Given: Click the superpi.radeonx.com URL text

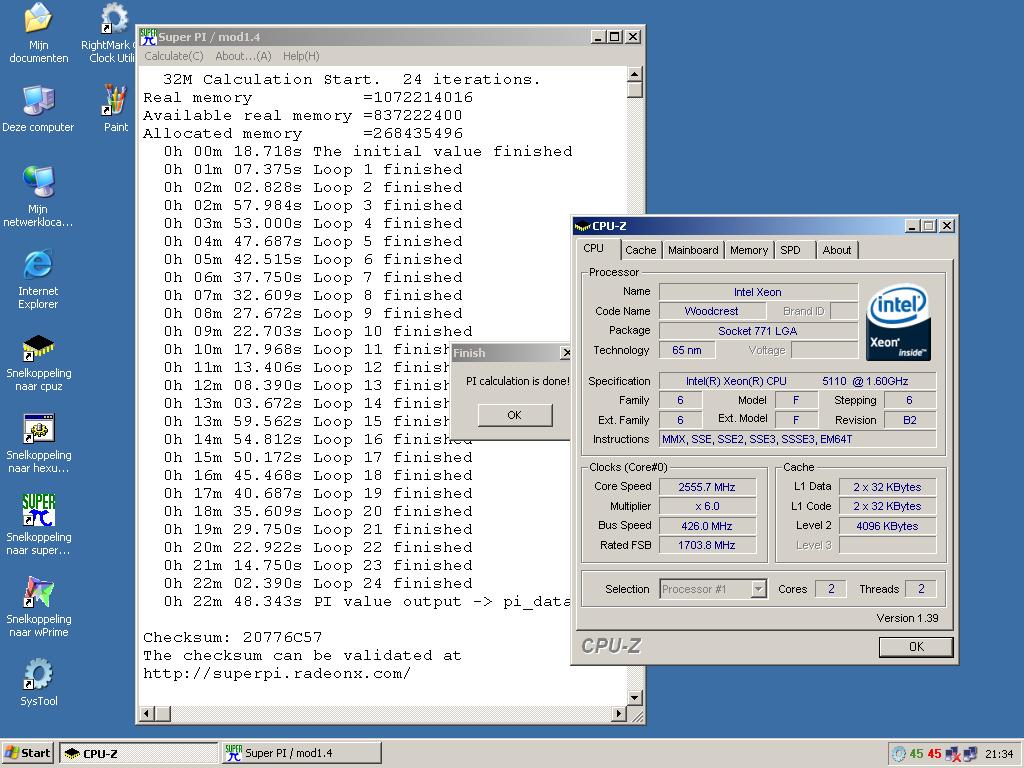Looking at the screenshot, I should click(x=277, y=673).
